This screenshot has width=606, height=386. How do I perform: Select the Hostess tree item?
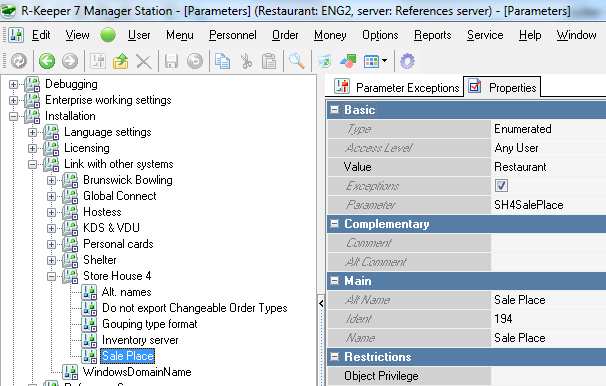102,212
